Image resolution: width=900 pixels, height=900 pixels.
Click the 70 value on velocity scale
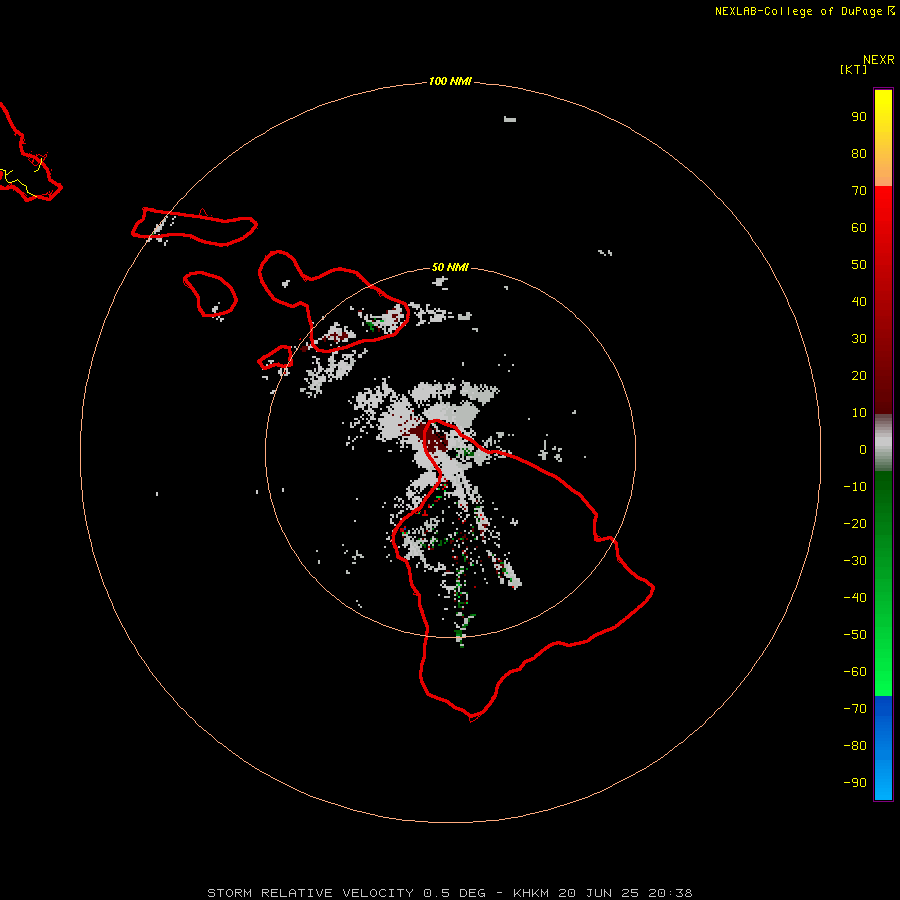[x=859, y=191]
